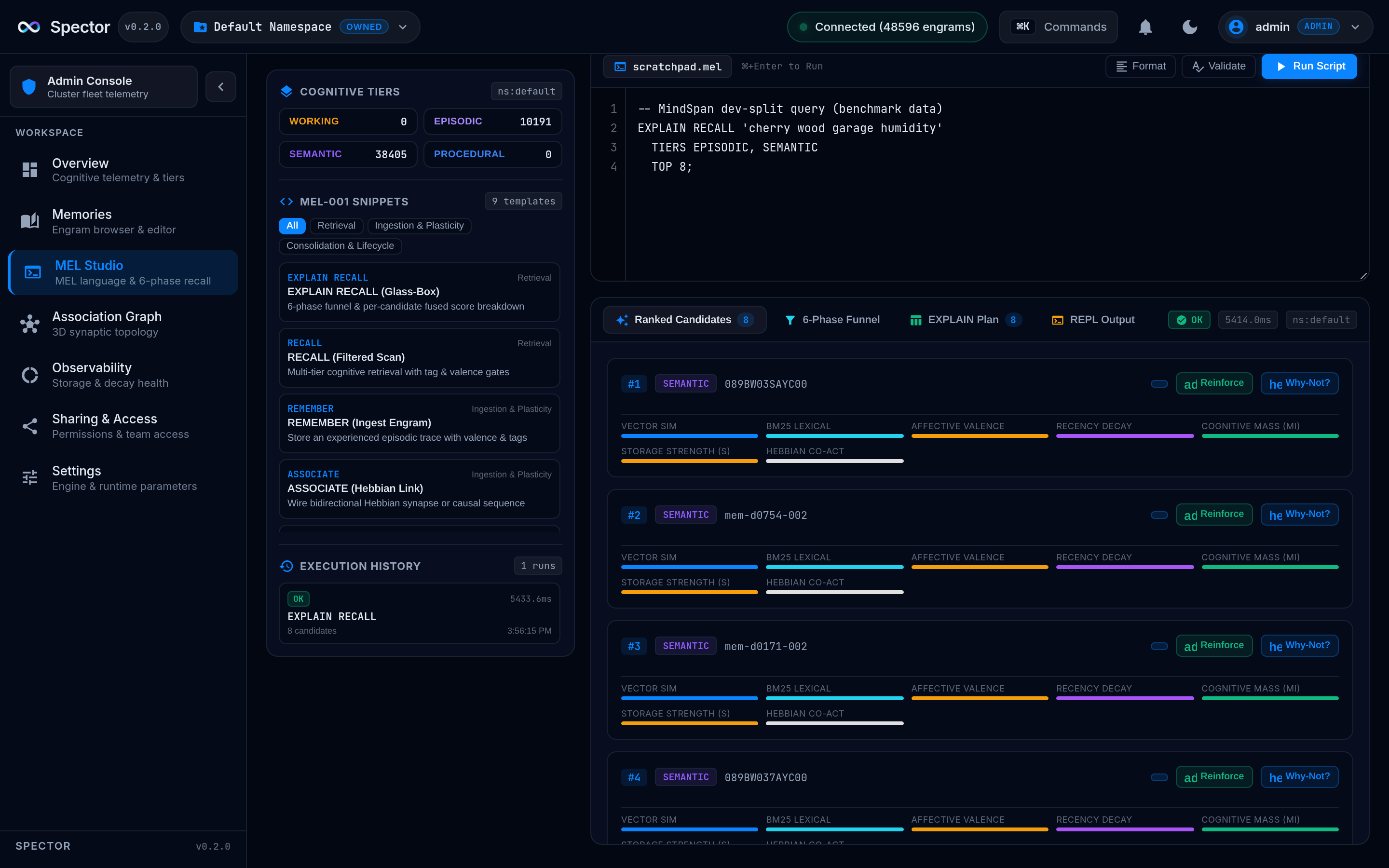Image resolution: width=1389 pixels, height=868 pixels.
Task: Insert the REMEMBER (Ingest Engram) snippet
Action: (x=419, y=423)
